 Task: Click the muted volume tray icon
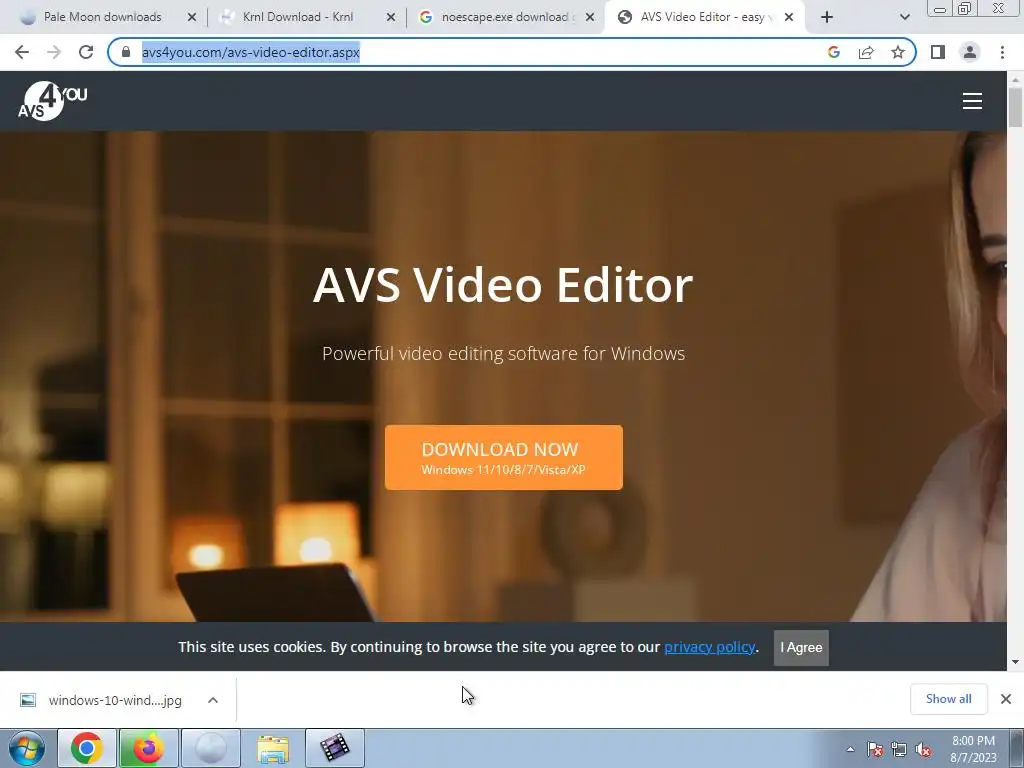[923, 749]
